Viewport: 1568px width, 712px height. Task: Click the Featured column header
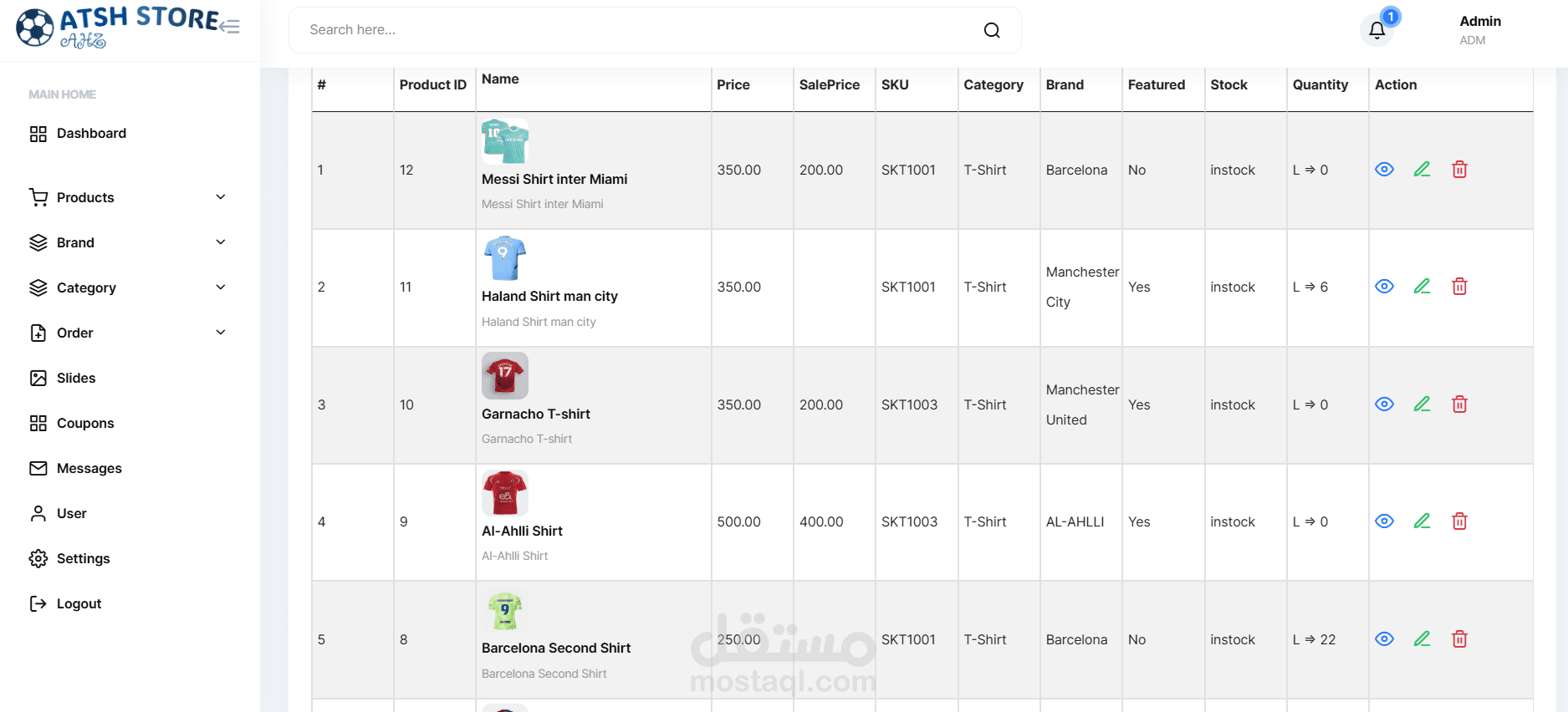click(1156, 84)
